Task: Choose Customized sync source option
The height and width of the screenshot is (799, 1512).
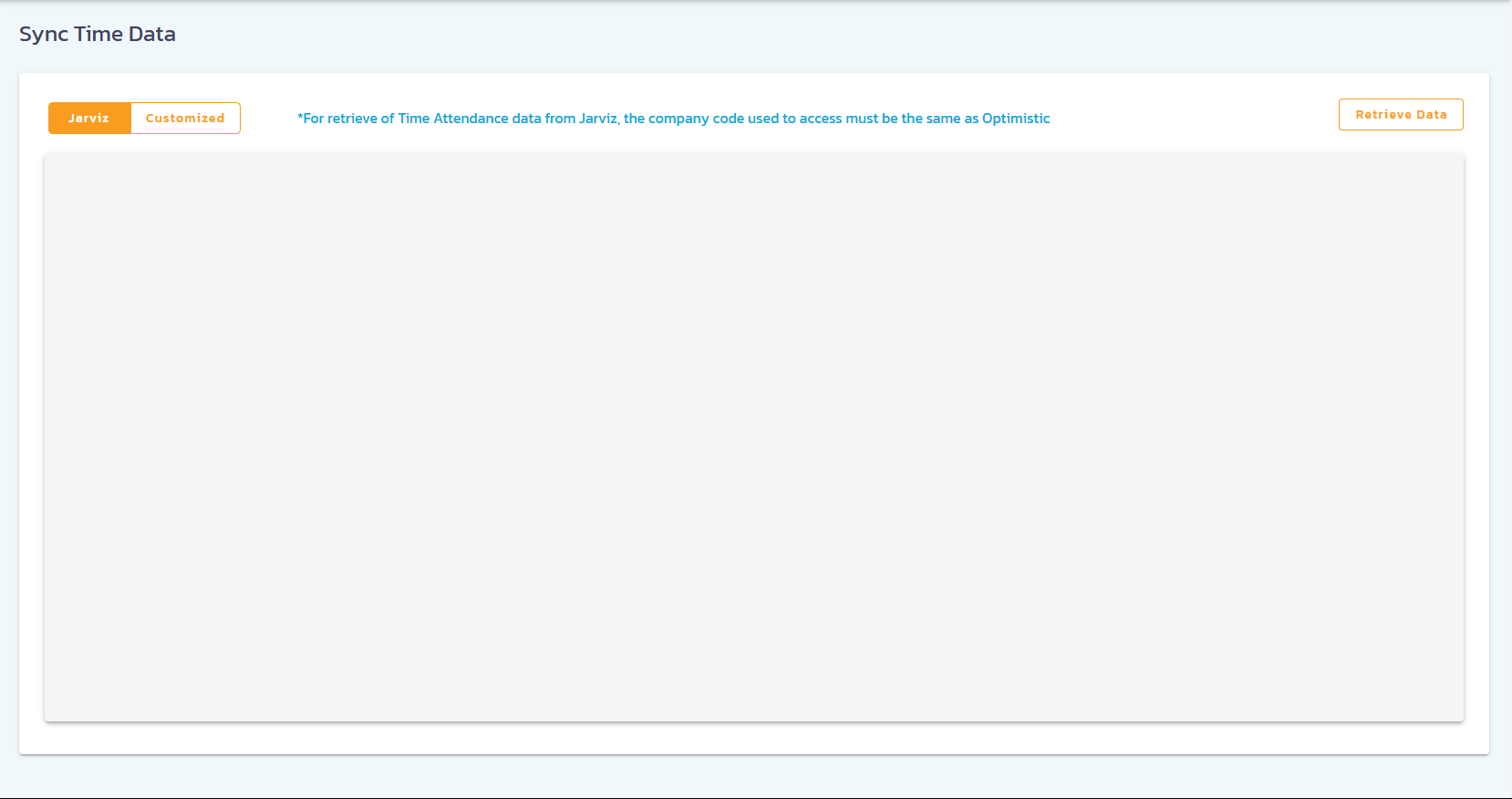Action: click(185, 119)
